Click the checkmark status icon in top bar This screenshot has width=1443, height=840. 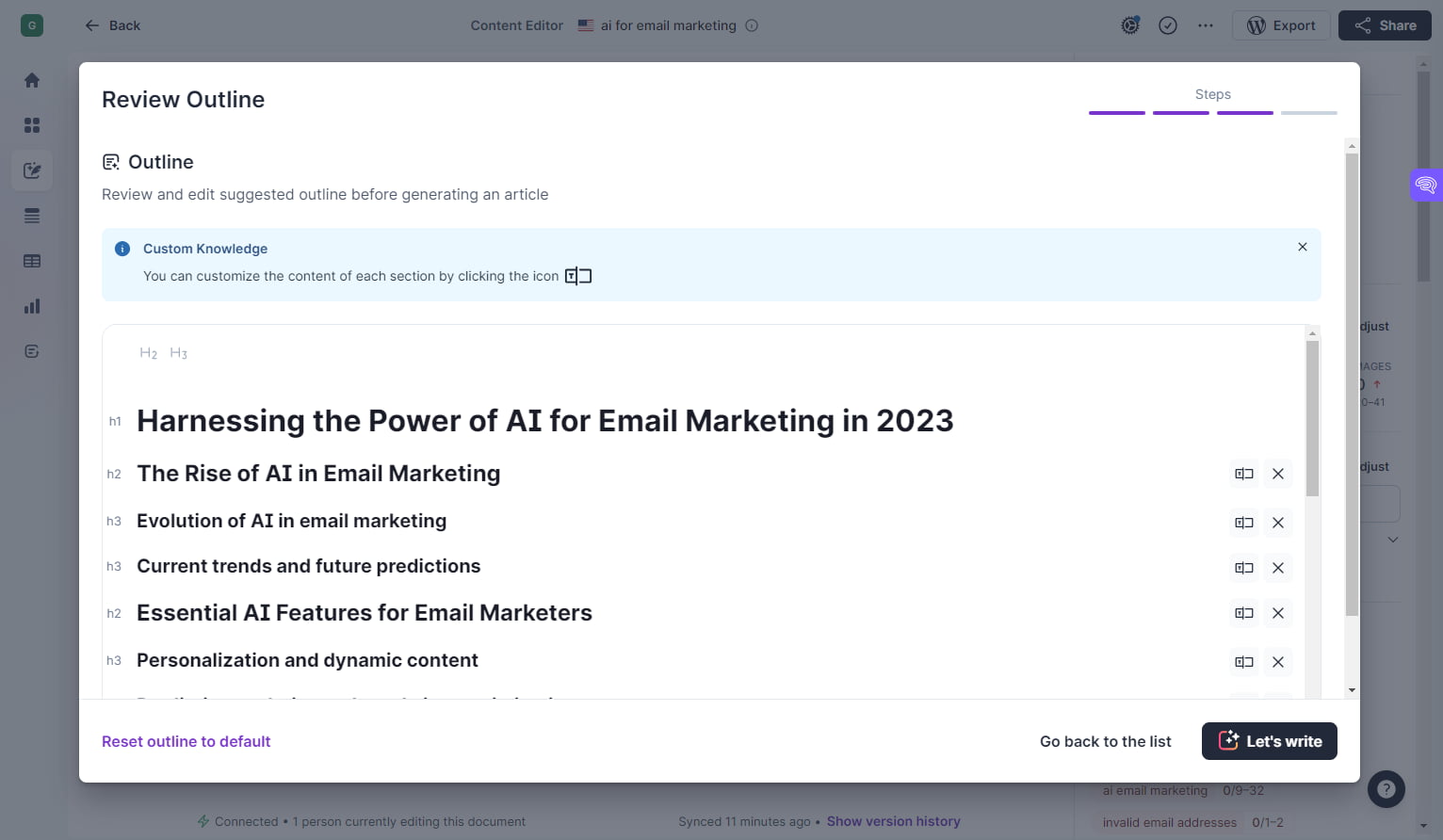[1168, 25]
